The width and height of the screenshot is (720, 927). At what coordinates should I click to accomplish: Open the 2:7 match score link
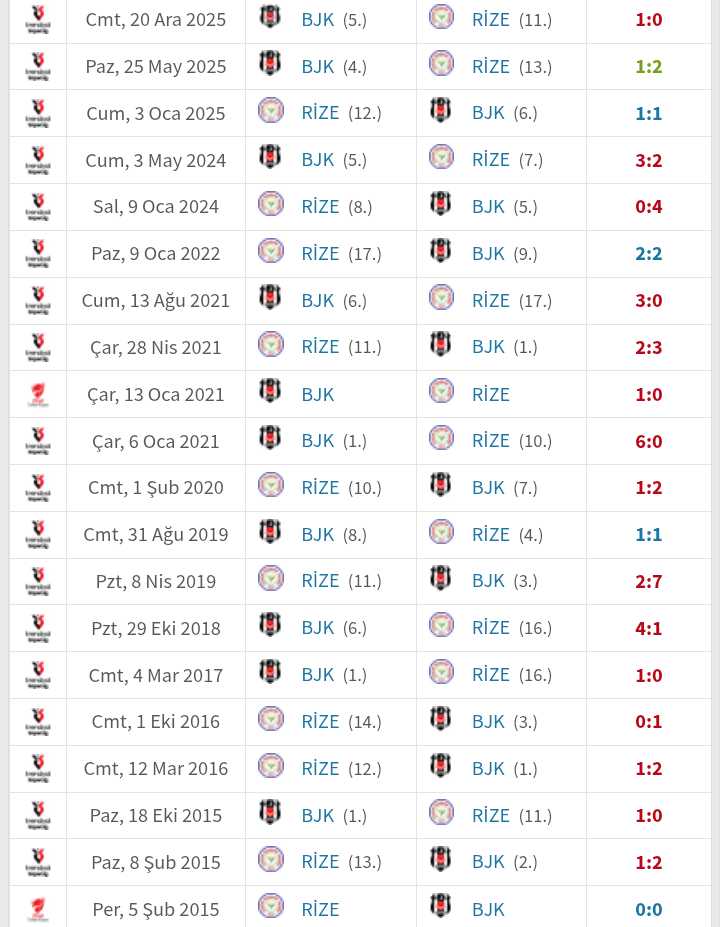(x=648, y=581)
